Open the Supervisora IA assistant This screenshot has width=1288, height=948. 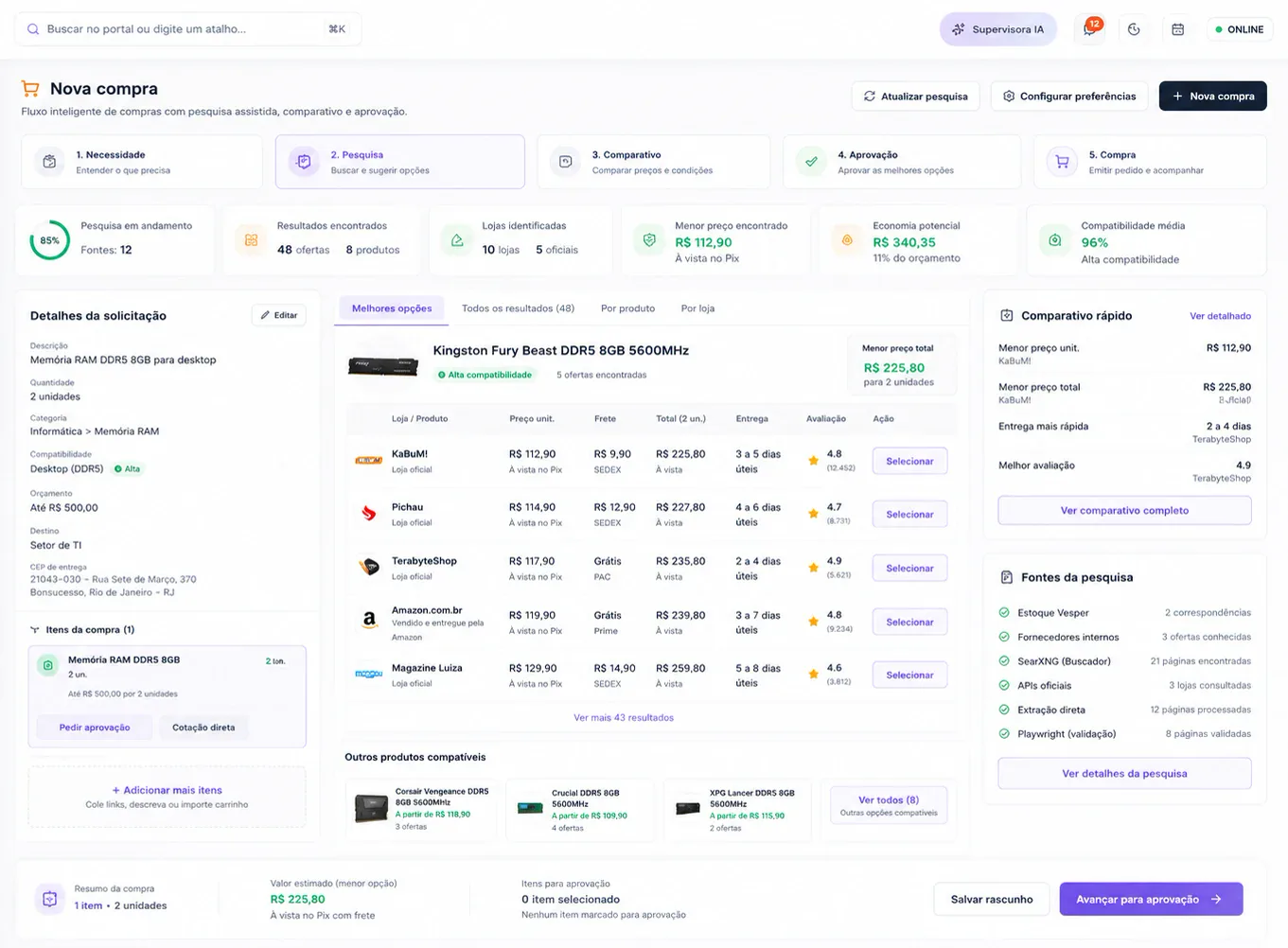point(998,29)
